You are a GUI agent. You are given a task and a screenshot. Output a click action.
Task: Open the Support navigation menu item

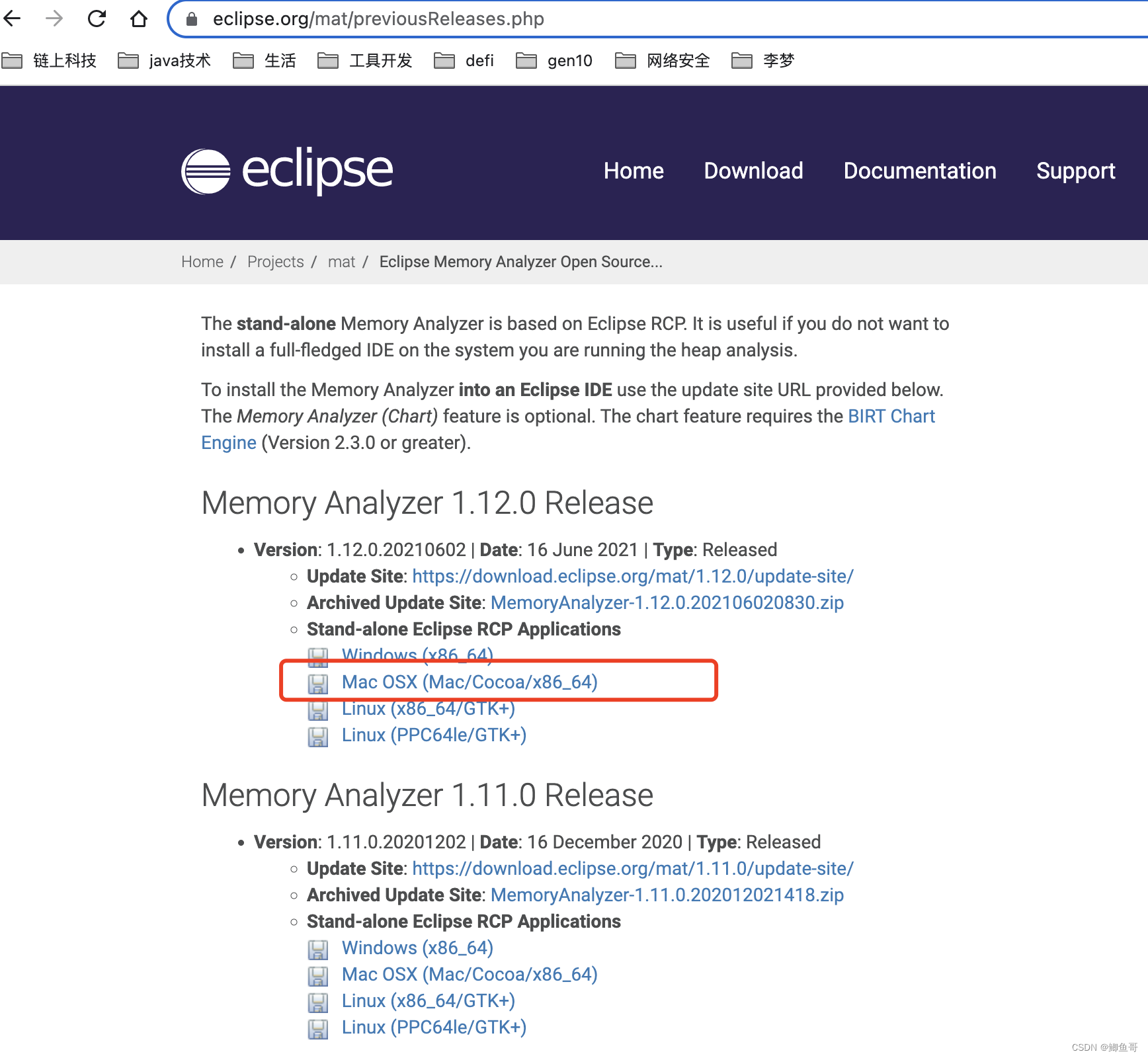[1076, 171]
